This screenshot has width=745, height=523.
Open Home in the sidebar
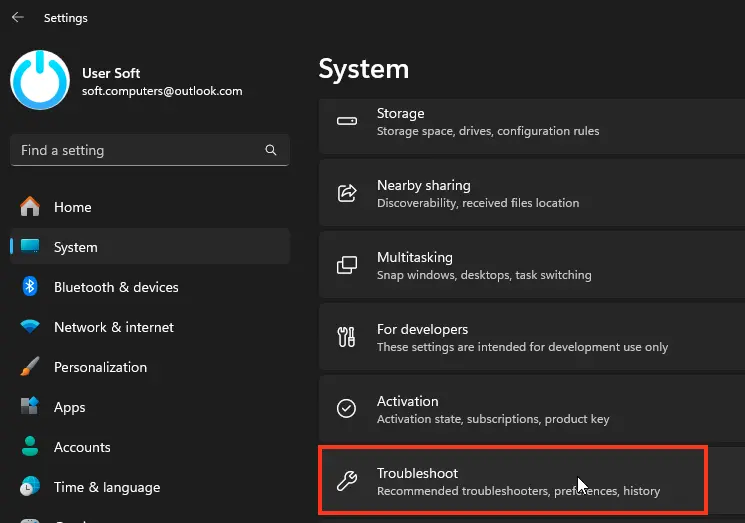click(x=72, y=207)
